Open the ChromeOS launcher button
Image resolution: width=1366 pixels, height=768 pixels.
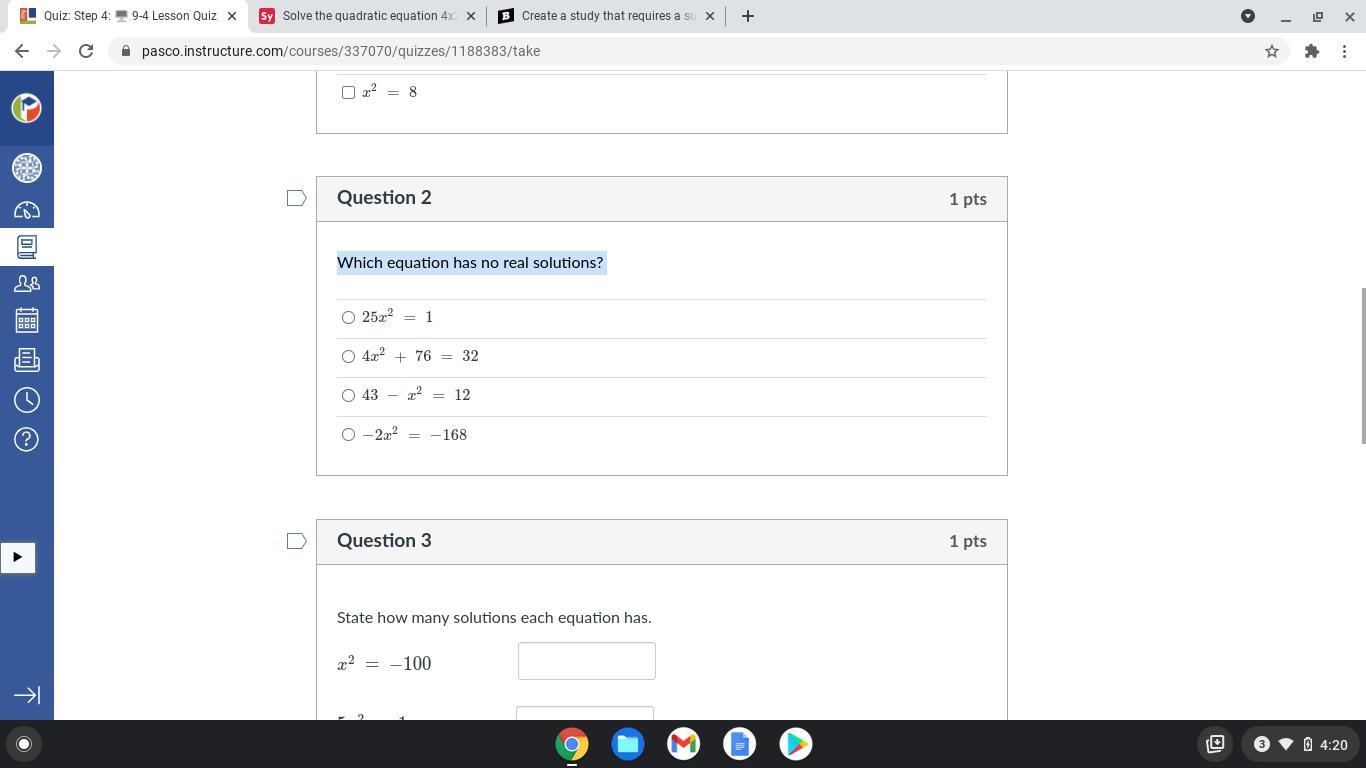(24, 744)
